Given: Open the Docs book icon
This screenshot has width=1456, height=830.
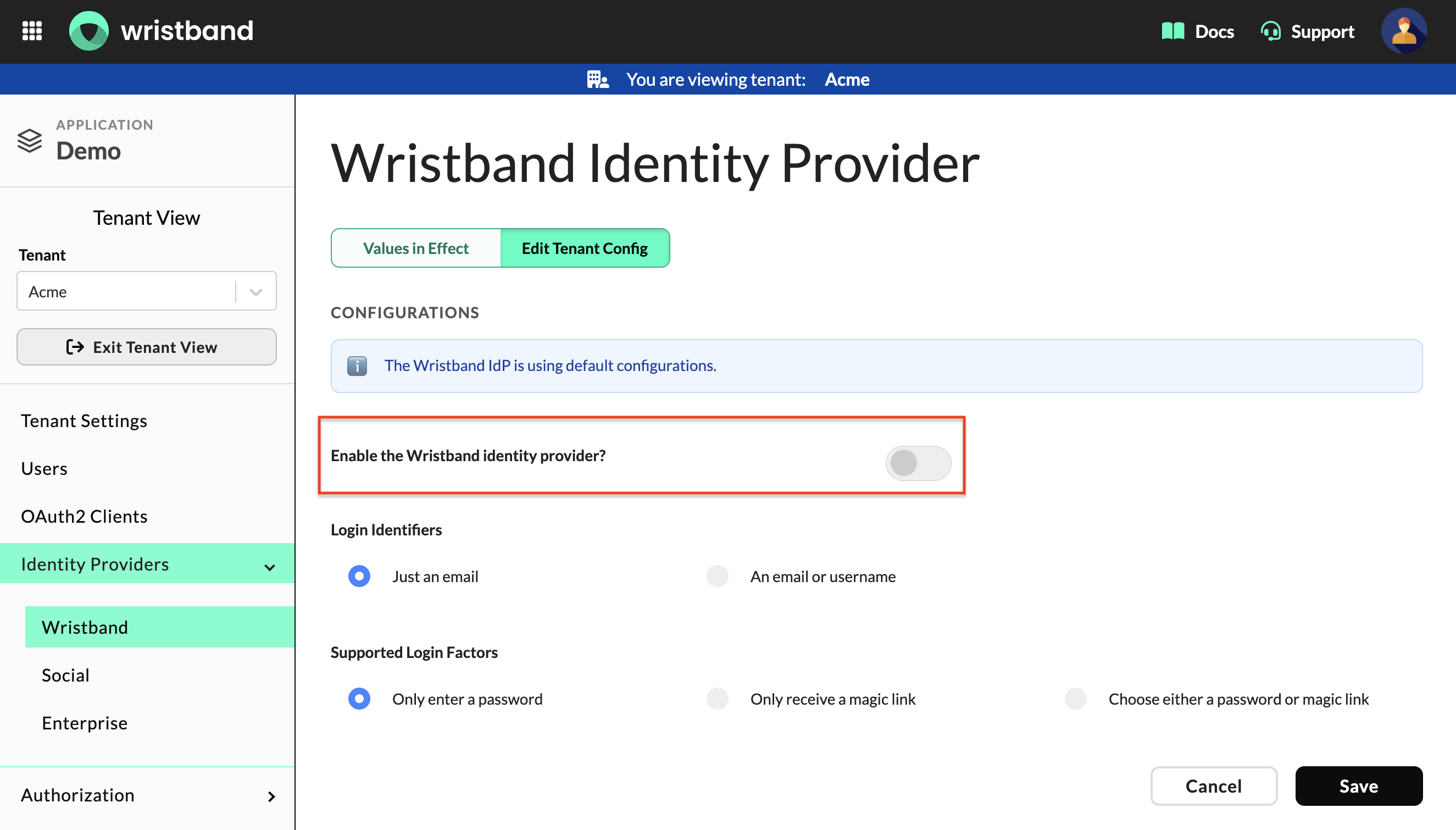Looking at the screenshot, I should [1173, 31].
